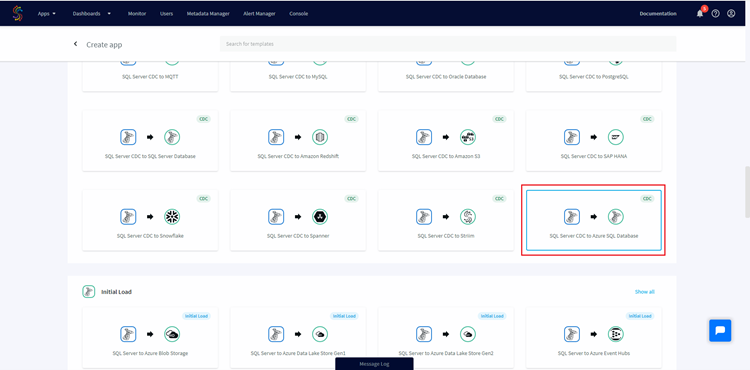Image resolution: width=750 pixels, height=370 pixels.
Task: Open the Dashboards dropdown menu
Action: [92, 13]
